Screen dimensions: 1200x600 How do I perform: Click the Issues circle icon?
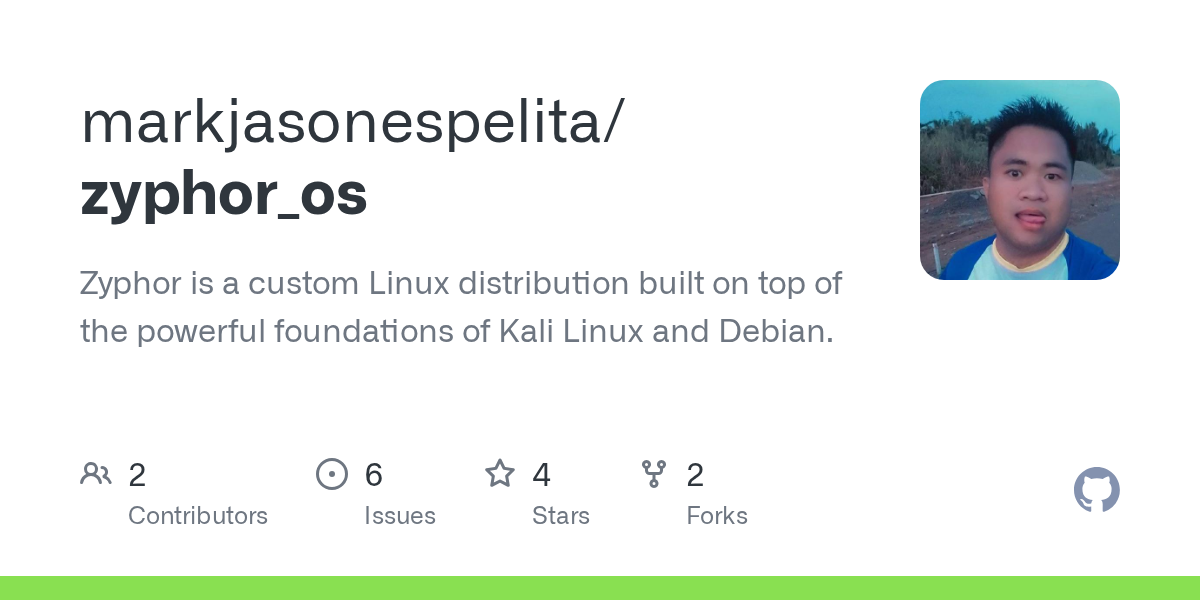[x=332, y=474]
